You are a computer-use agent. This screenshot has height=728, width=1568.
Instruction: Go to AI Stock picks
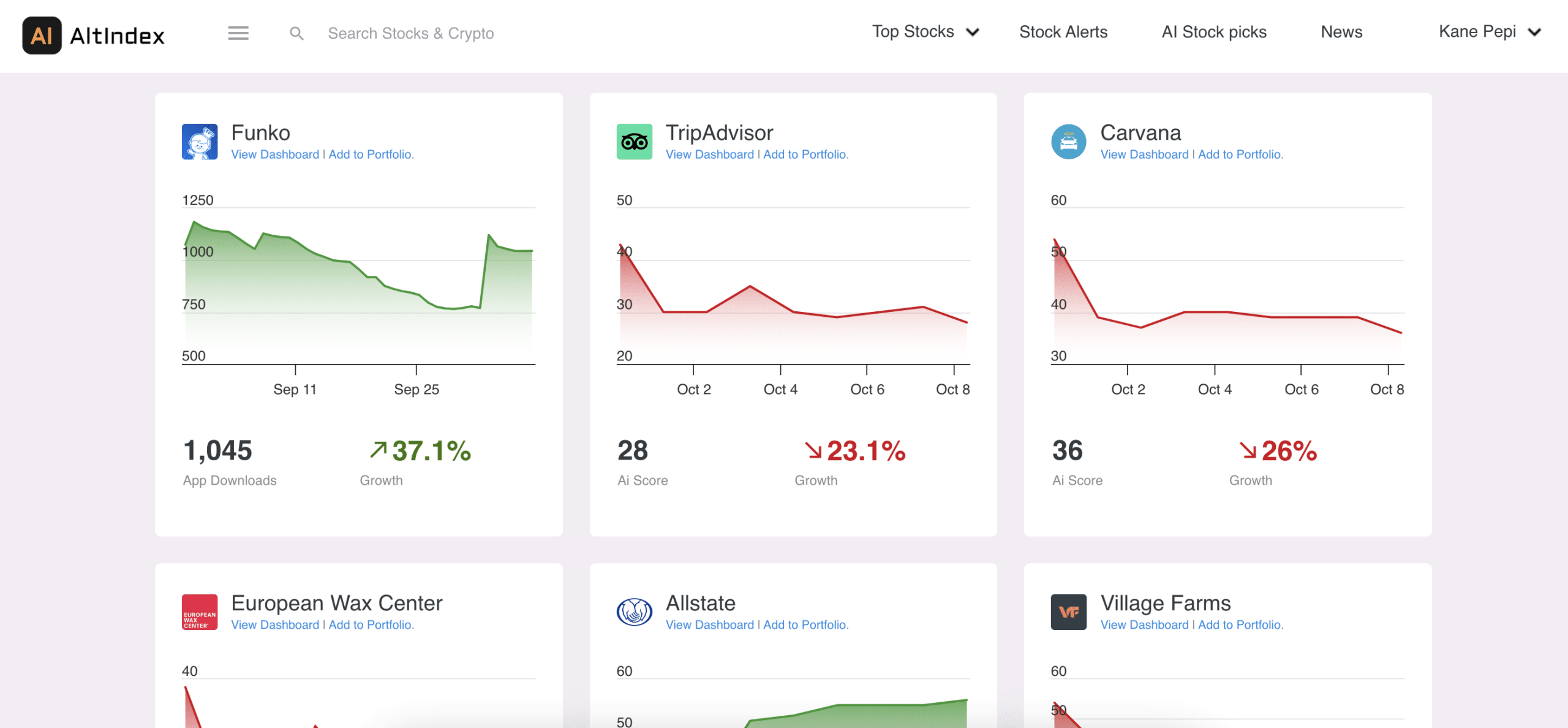click(1214, 32)
